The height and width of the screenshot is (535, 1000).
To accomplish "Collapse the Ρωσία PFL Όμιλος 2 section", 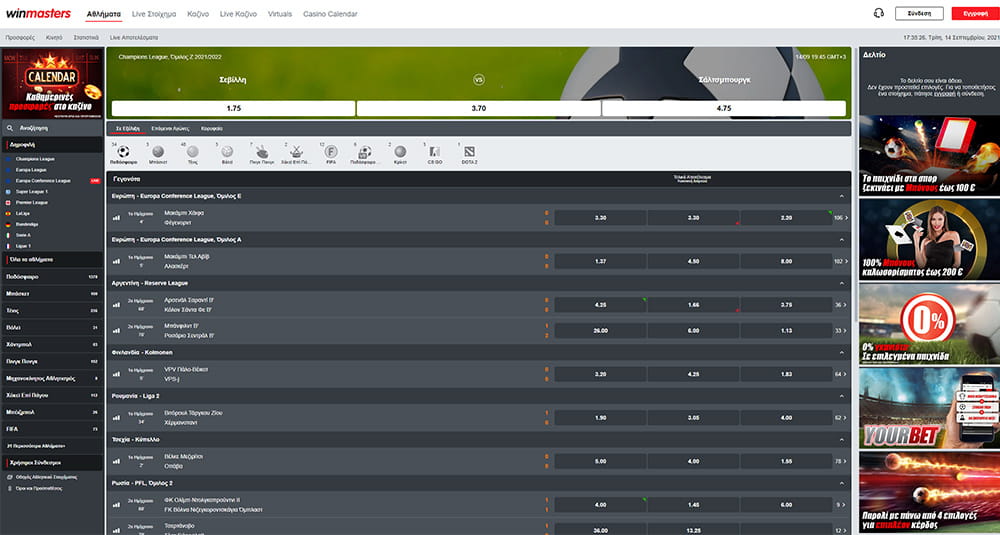I will pyautogui.click(x=842, y=483).
